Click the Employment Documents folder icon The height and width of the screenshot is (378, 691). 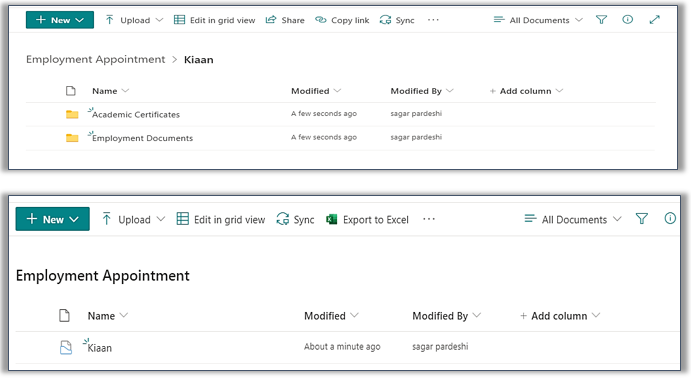(72, 138)
